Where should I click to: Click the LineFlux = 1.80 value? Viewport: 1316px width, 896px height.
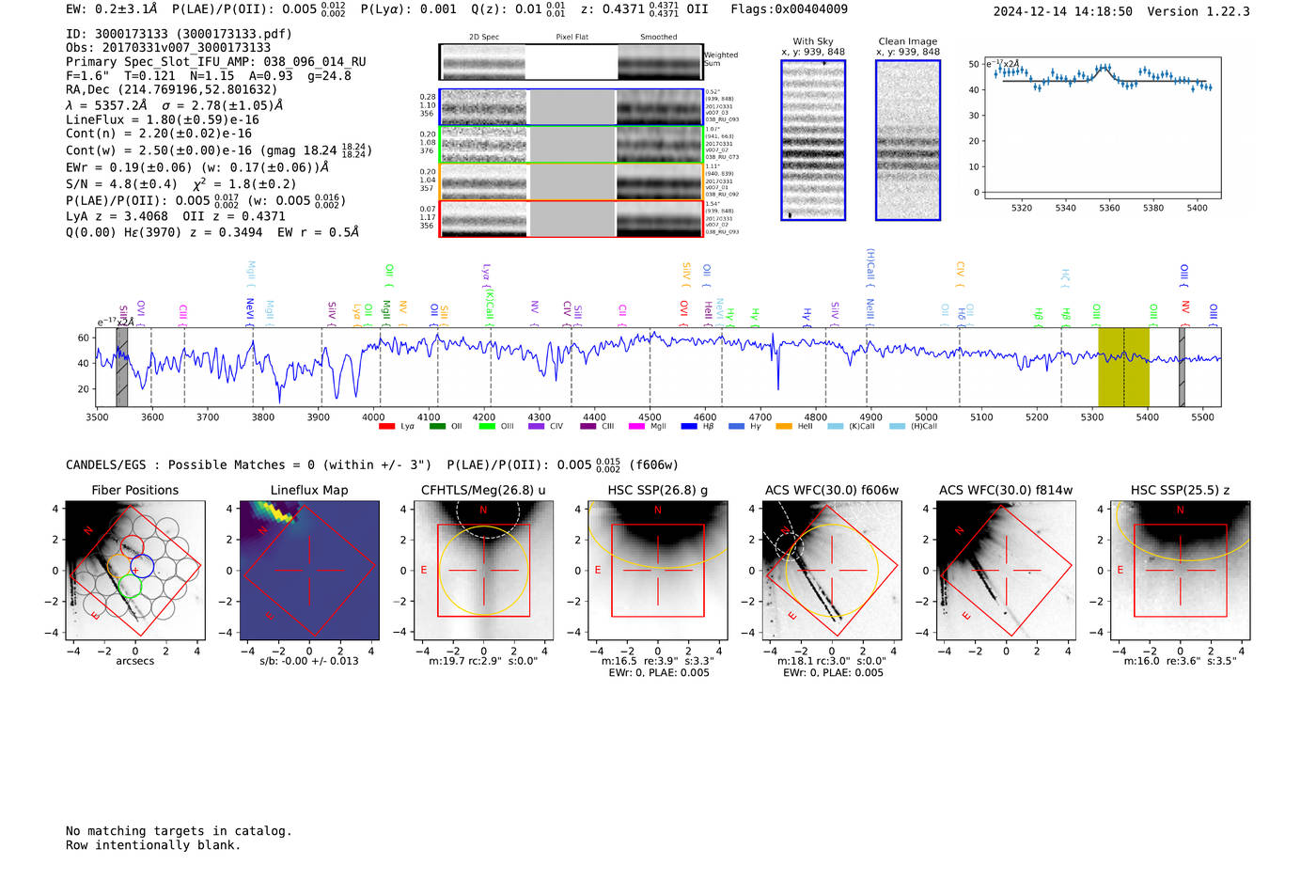coord(163,120)
